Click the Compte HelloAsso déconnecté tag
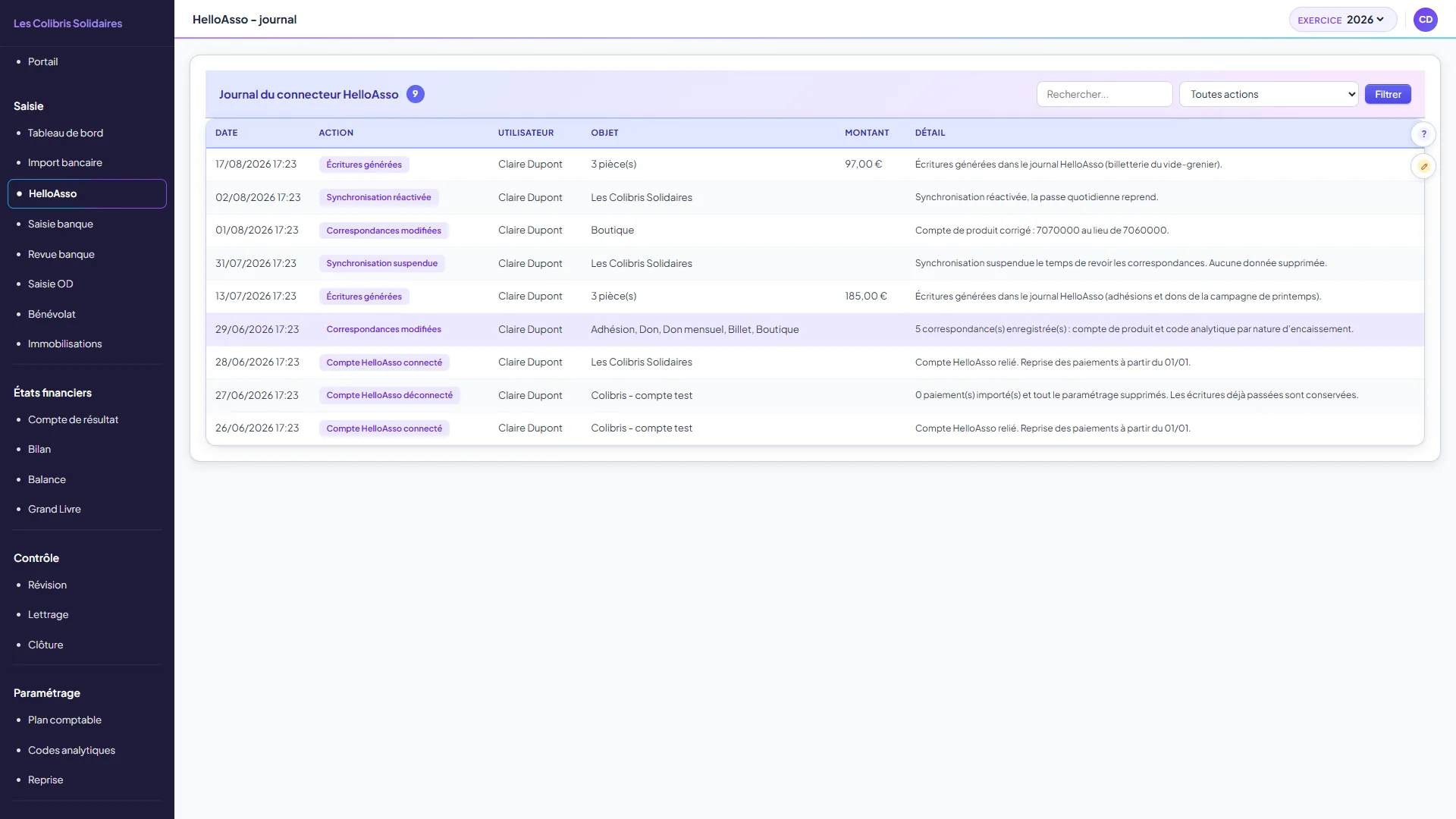 [x=389, y=395]
